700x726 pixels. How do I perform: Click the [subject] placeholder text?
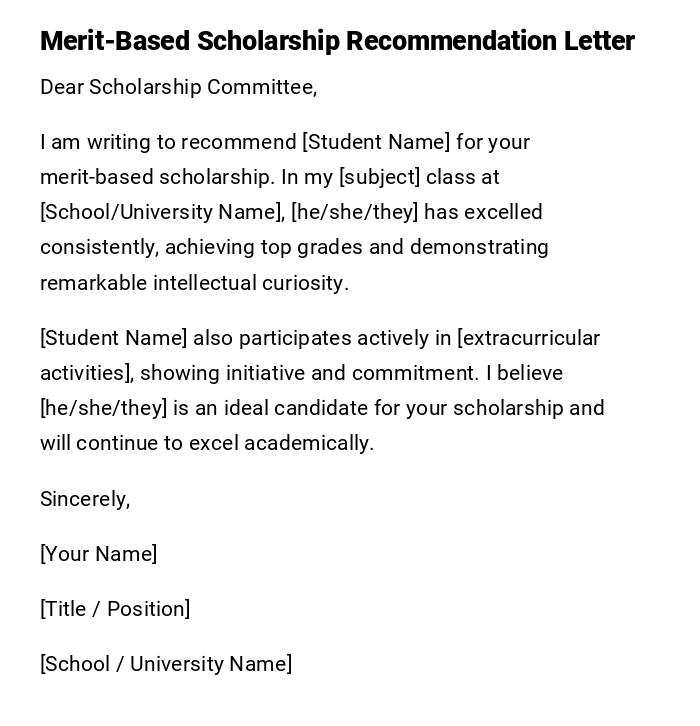379,177
